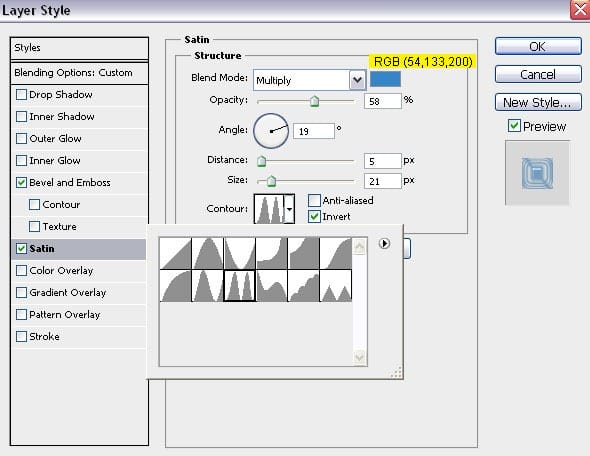
Task: Open the Bevel and Emboss settings
Action: pos(70,182)
